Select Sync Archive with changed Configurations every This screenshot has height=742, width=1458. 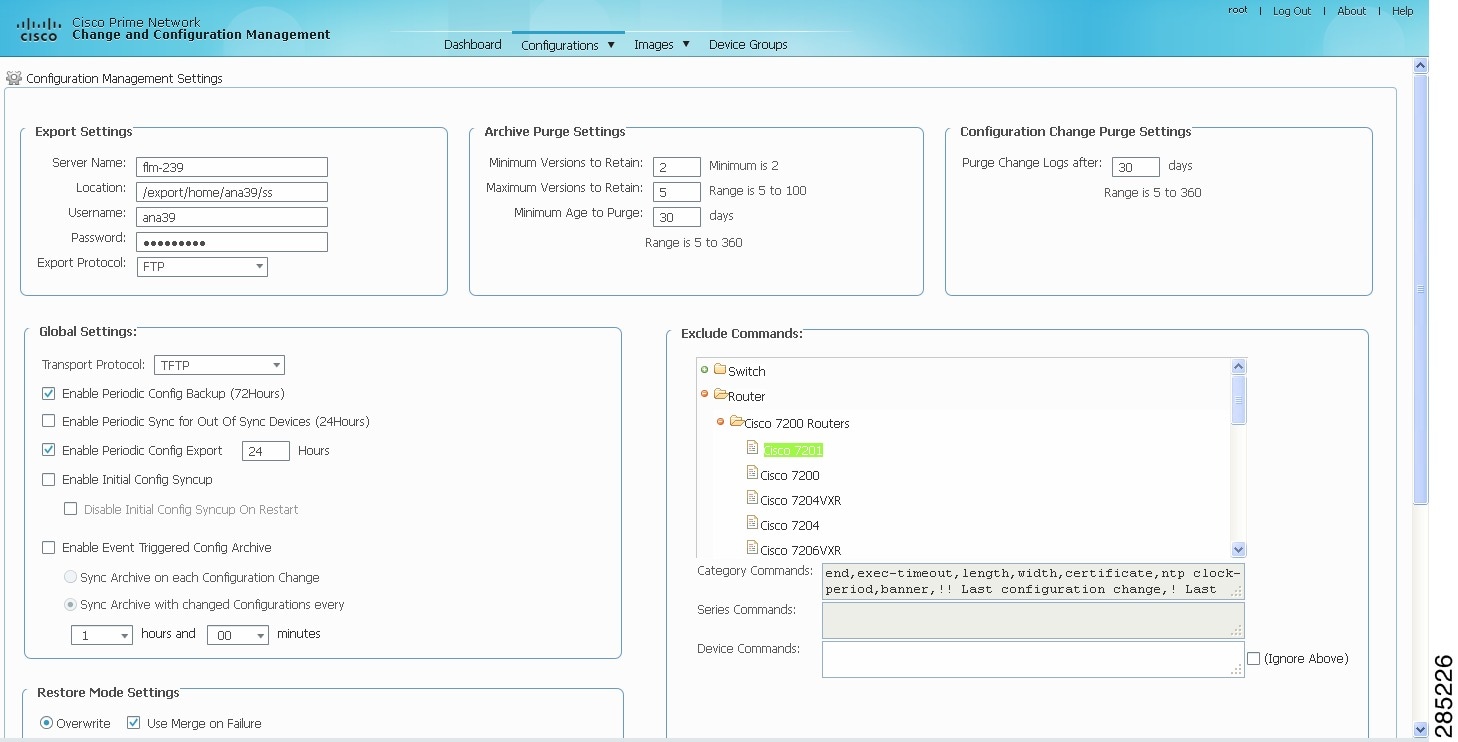coord(70,604)
